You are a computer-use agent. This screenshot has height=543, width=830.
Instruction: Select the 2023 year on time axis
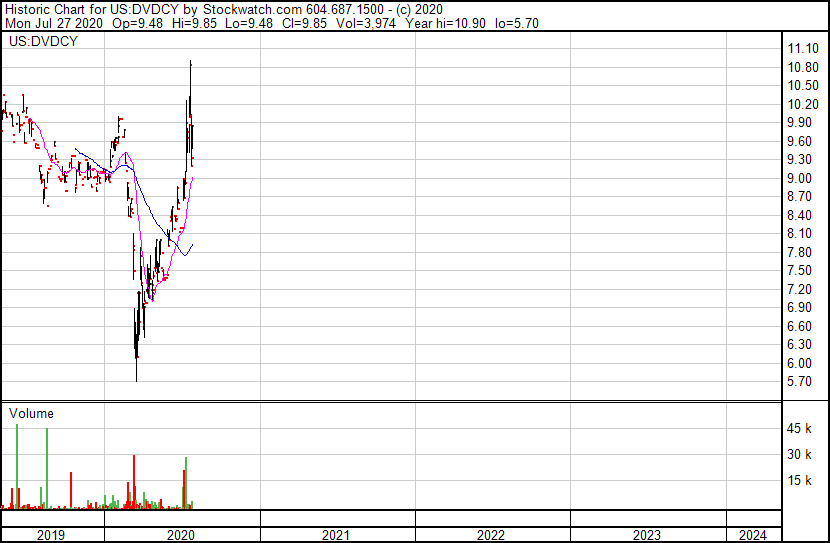click(x=647, y=536)
